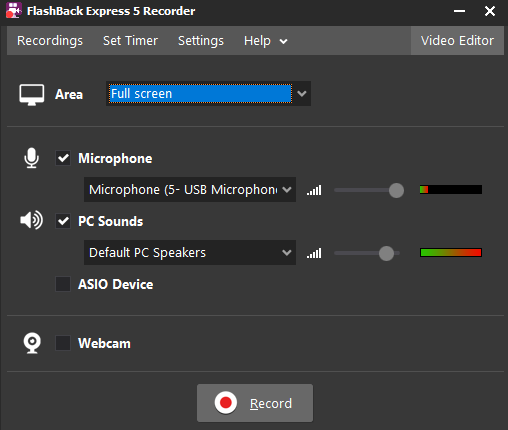Open the Help menu
The width and height of the screenshot is (508, 430).
click(265, 41)
